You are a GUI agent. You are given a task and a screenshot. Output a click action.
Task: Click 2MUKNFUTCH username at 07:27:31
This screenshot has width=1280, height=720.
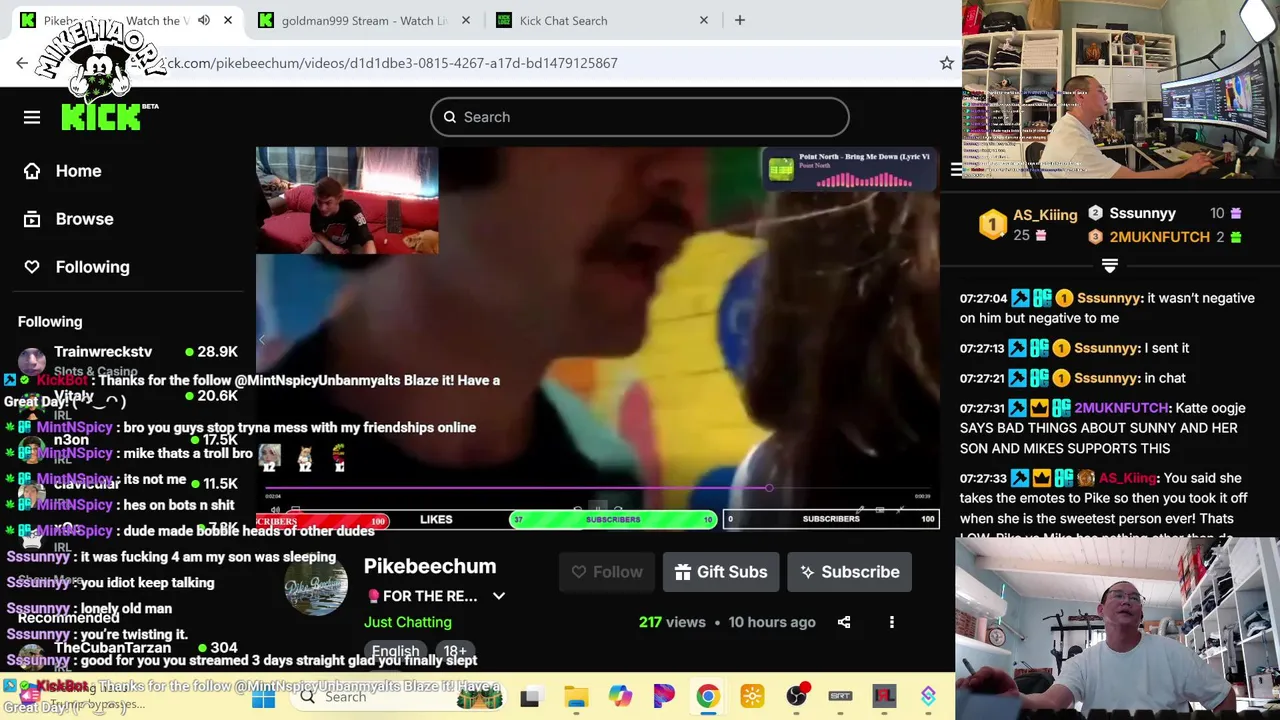pyautogui.click(x=1119, y=408)
